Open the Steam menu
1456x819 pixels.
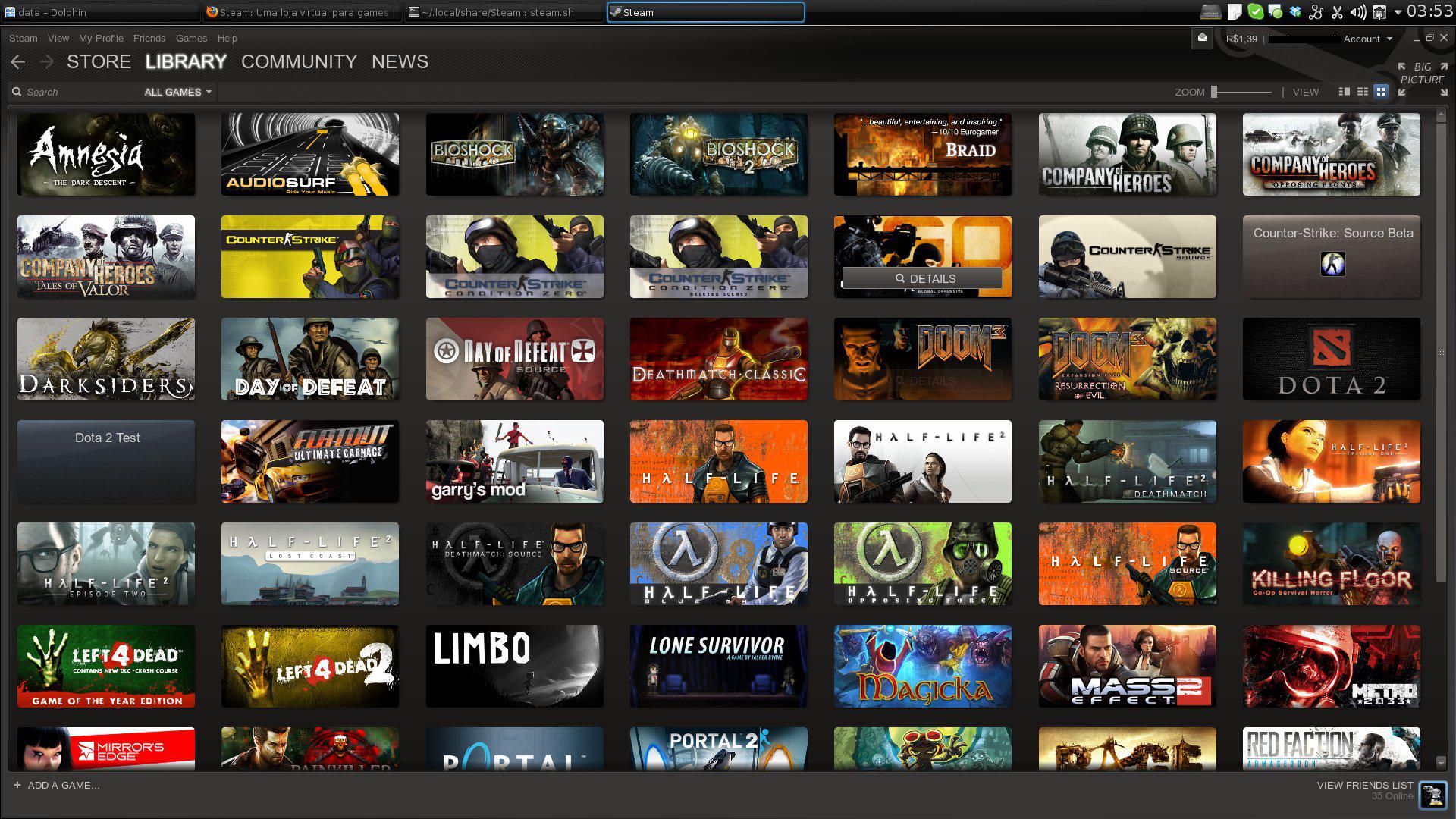(x=23, y=38)
